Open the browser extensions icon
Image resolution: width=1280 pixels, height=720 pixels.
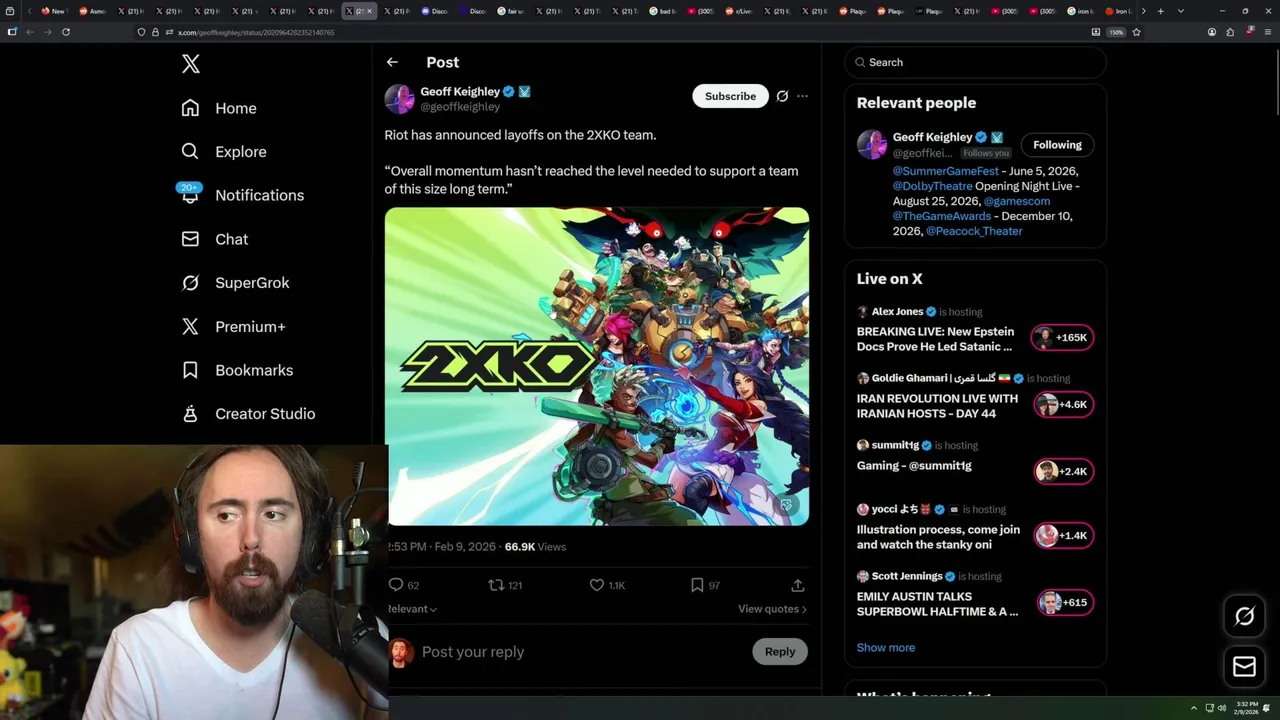[1230, 32]
